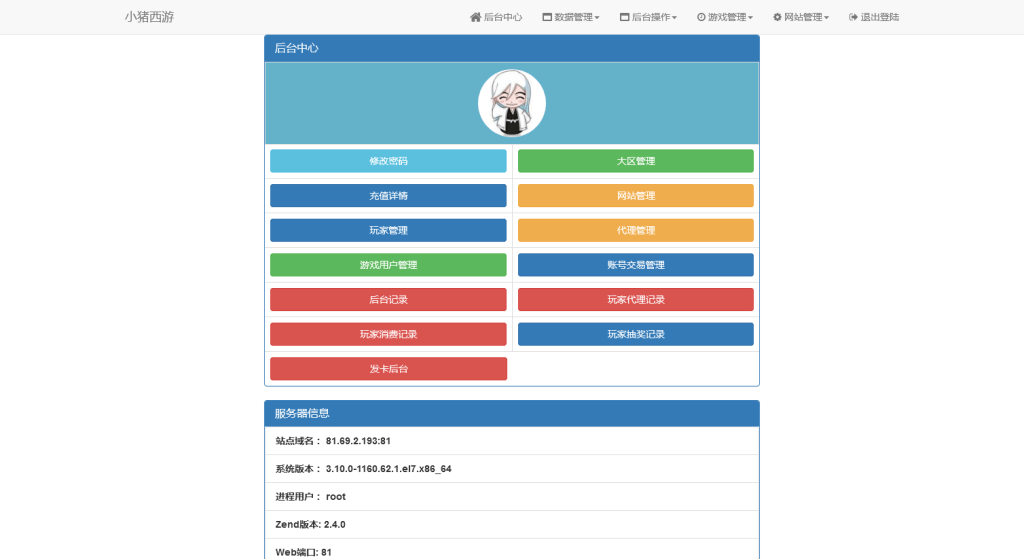Open the 数据管理 menu
The height and width of the screenshot is (559, 1024).
click(x=571, y=17)
